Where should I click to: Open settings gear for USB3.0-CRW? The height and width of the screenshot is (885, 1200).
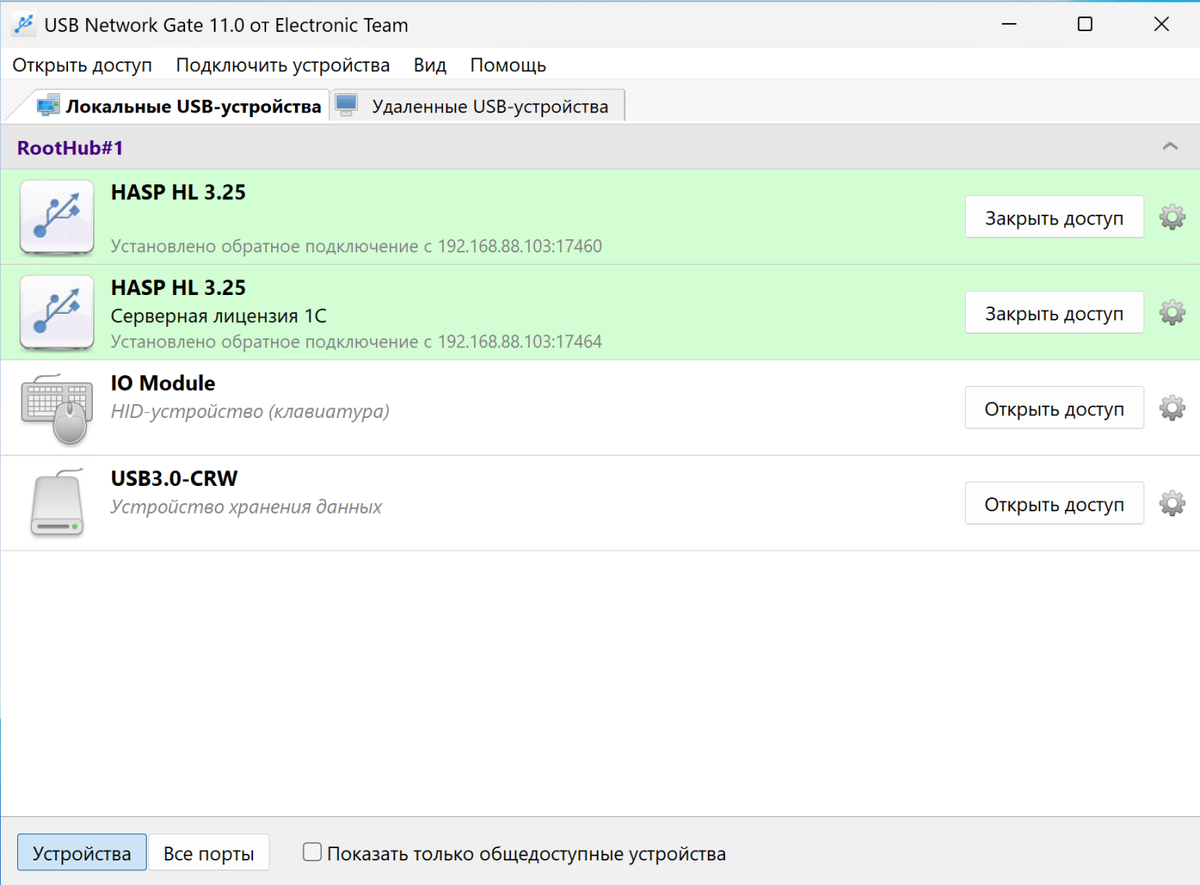coord(1172,504)
